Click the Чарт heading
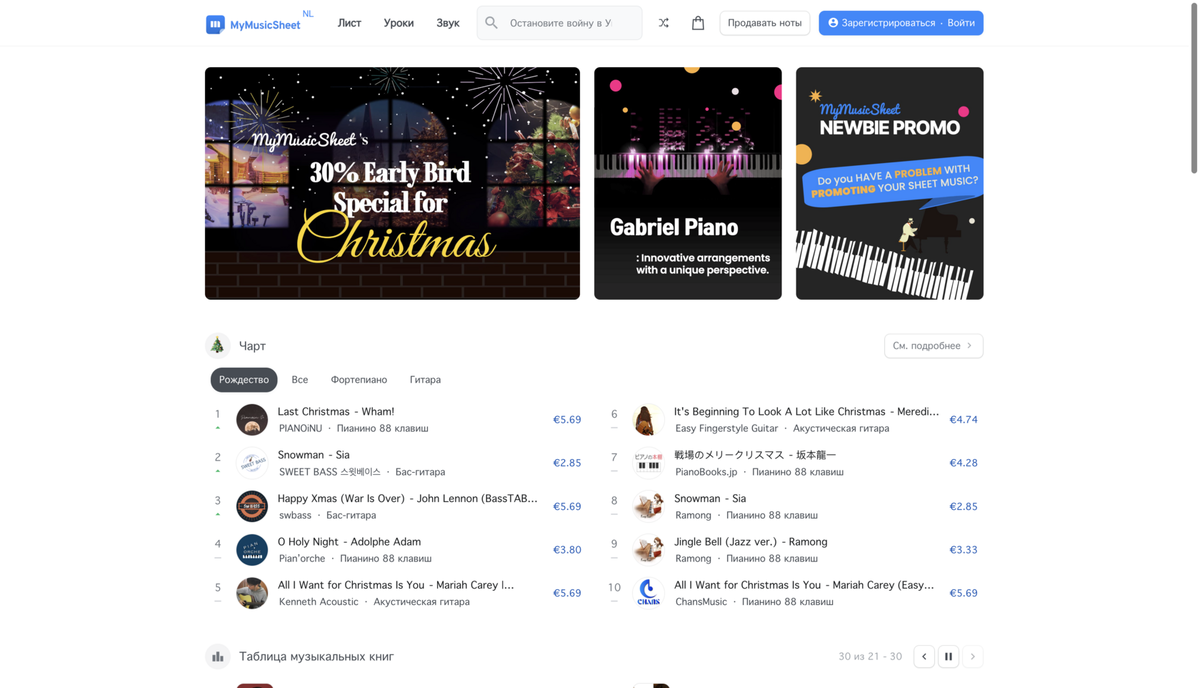Viewport: 1200px width, 688px height. click(x=252, y=346)
